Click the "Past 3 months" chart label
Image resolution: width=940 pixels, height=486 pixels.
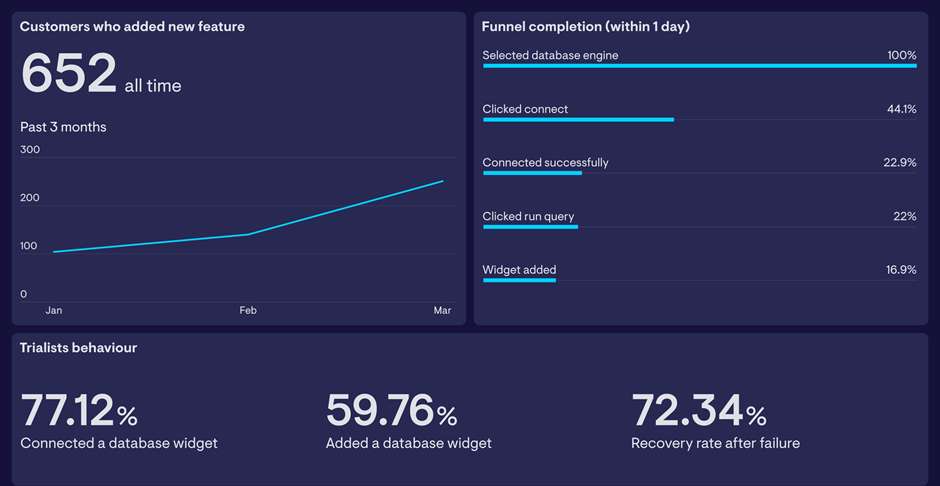click(x=63, y=127)
